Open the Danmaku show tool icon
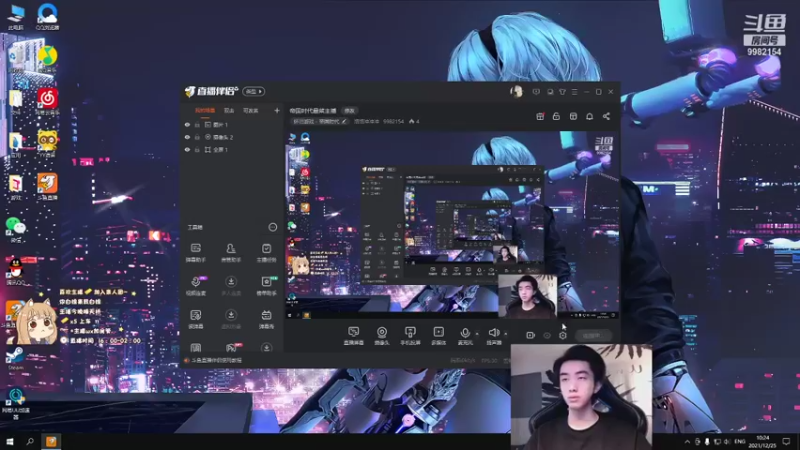800x450 pixels. [266, 319]
